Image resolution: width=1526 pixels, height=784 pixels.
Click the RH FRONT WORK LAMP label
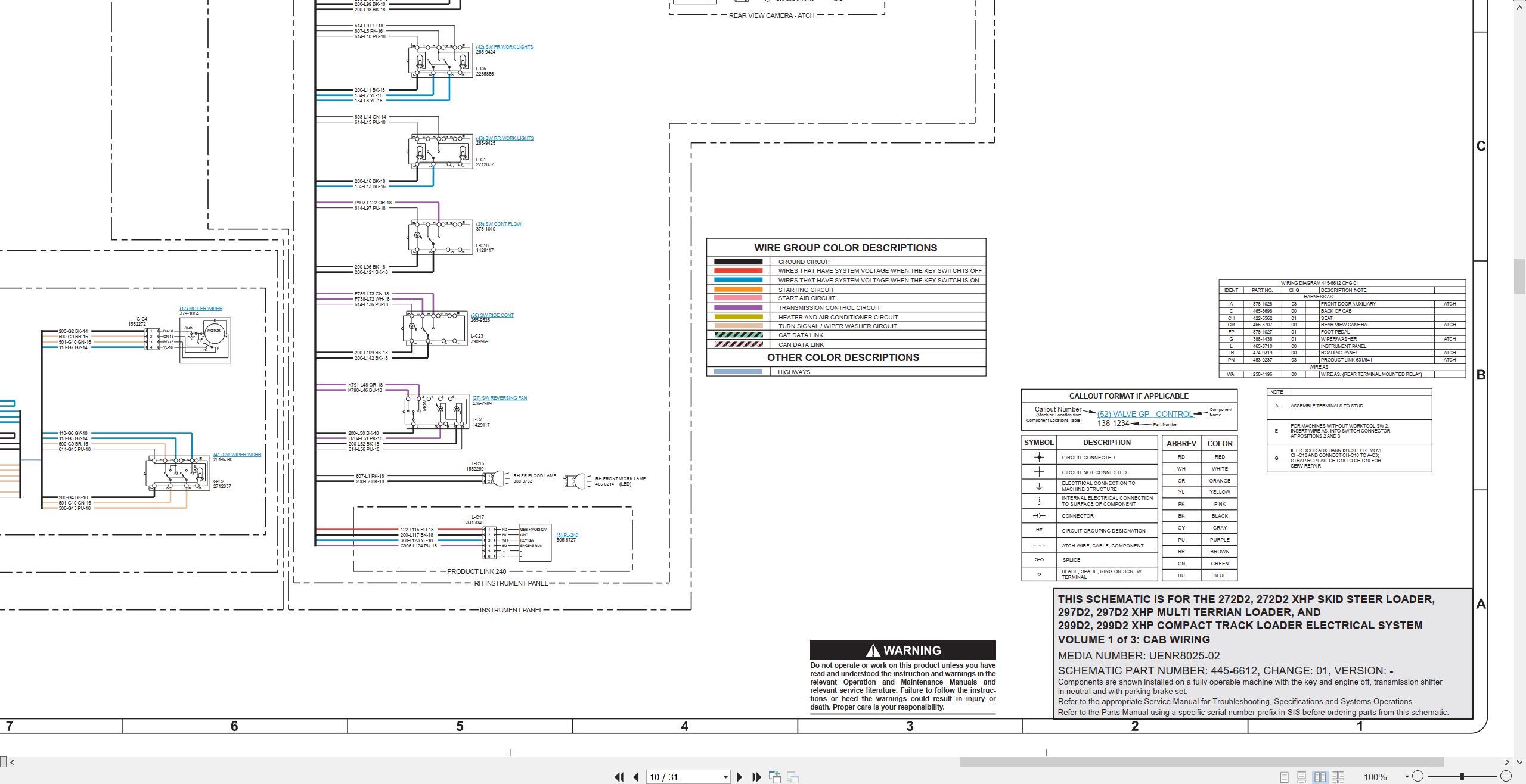point(620,478)
